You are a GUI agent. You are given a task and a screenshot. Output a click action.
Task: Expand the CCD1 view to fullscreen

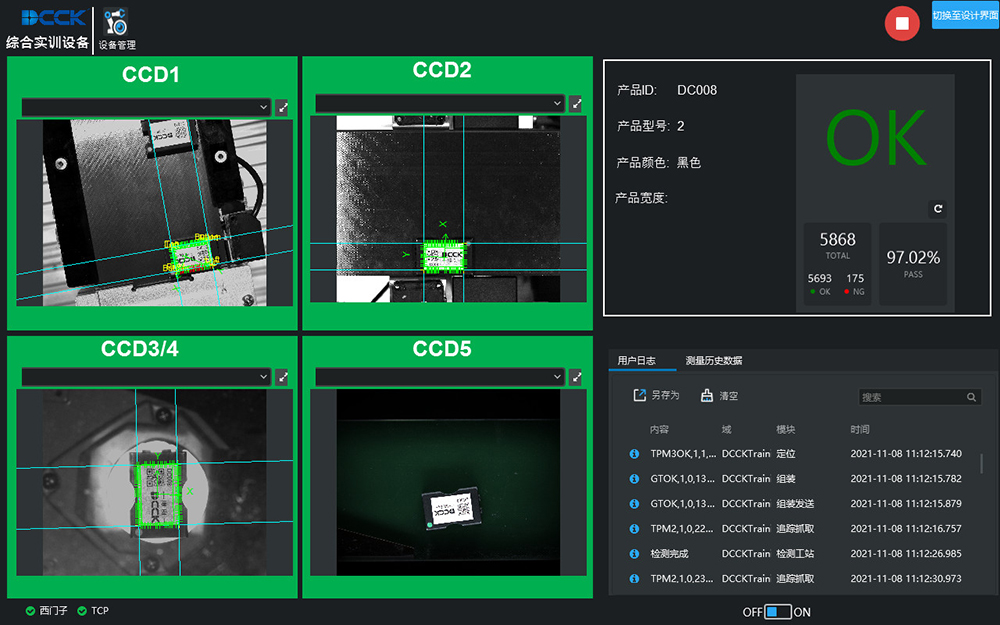282,107
